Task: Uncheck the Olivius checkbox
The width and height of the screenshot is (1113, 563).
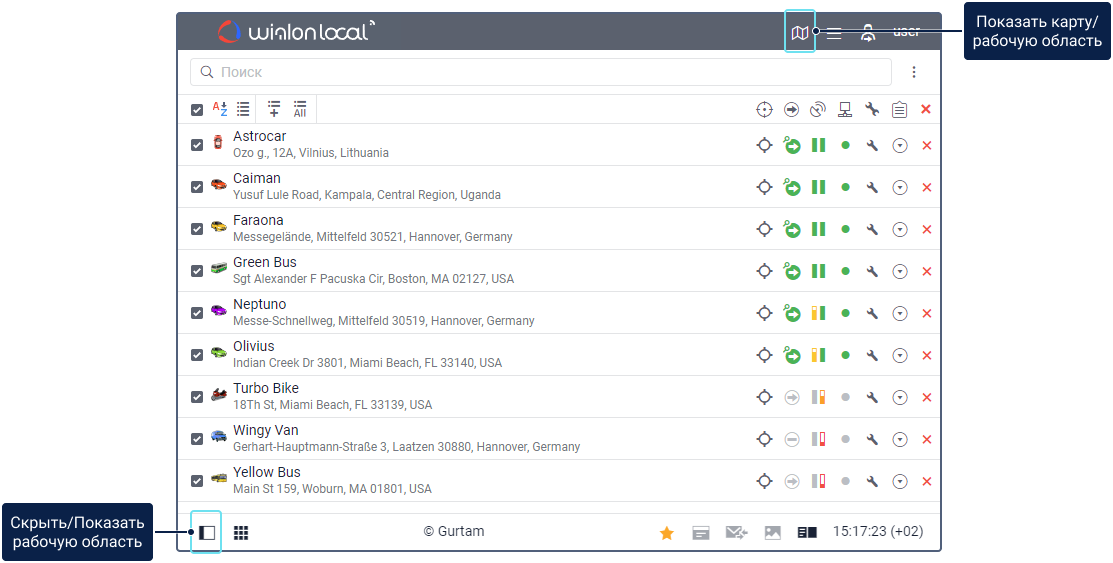Action: point(197,354)
